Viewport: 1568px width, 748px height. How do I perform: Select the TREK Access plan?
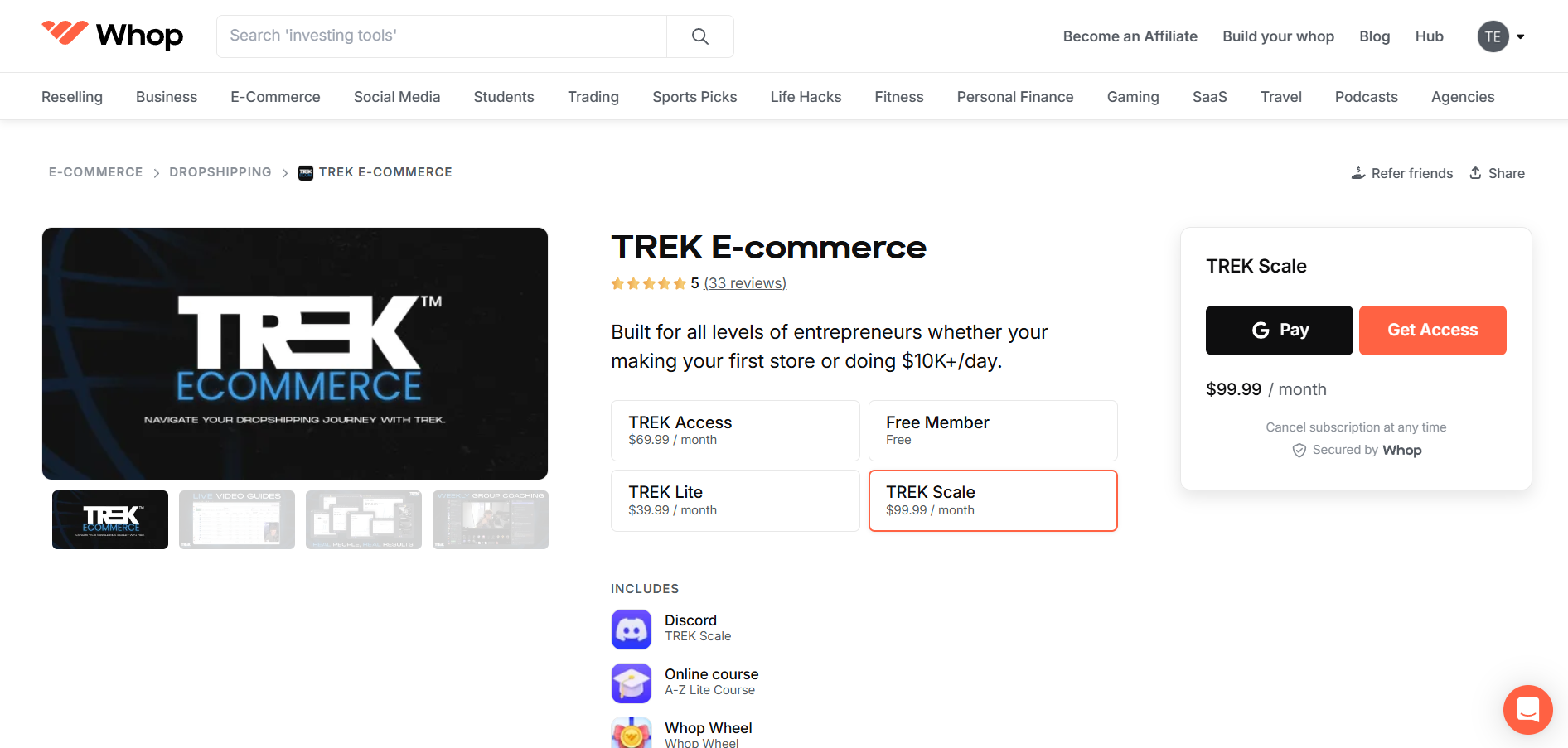point(734,430)
